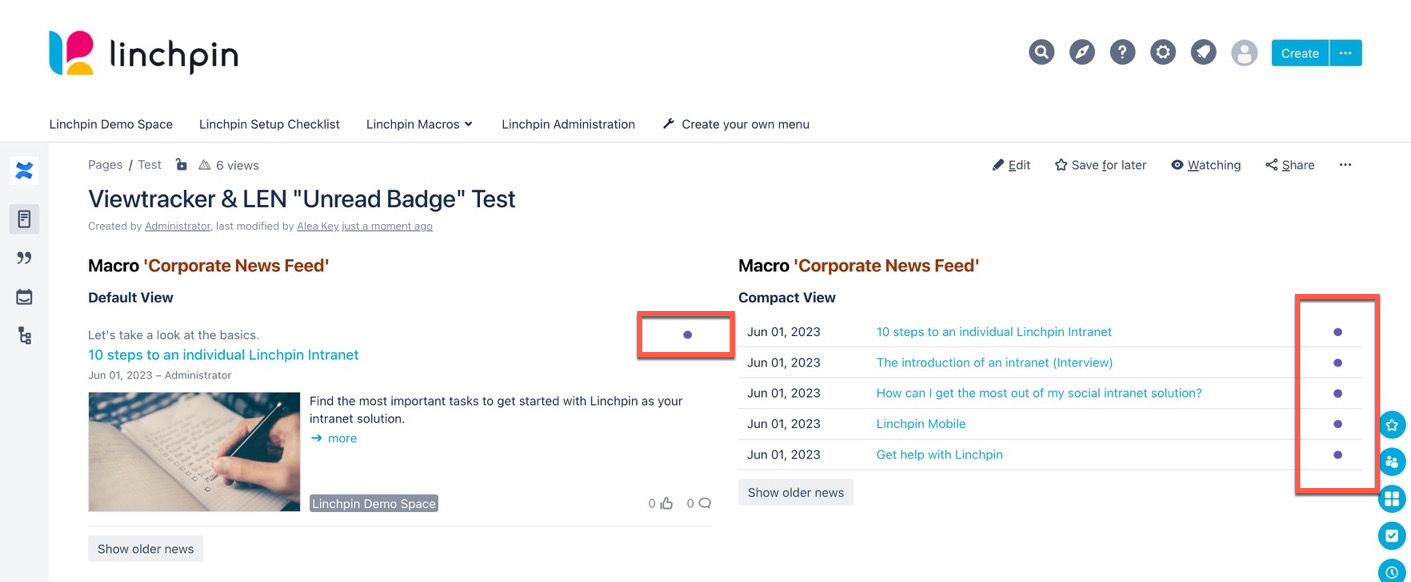The image size is (1411, 582).
Task: Open Linchpin Administration menu item
Action: click(568, 124)
